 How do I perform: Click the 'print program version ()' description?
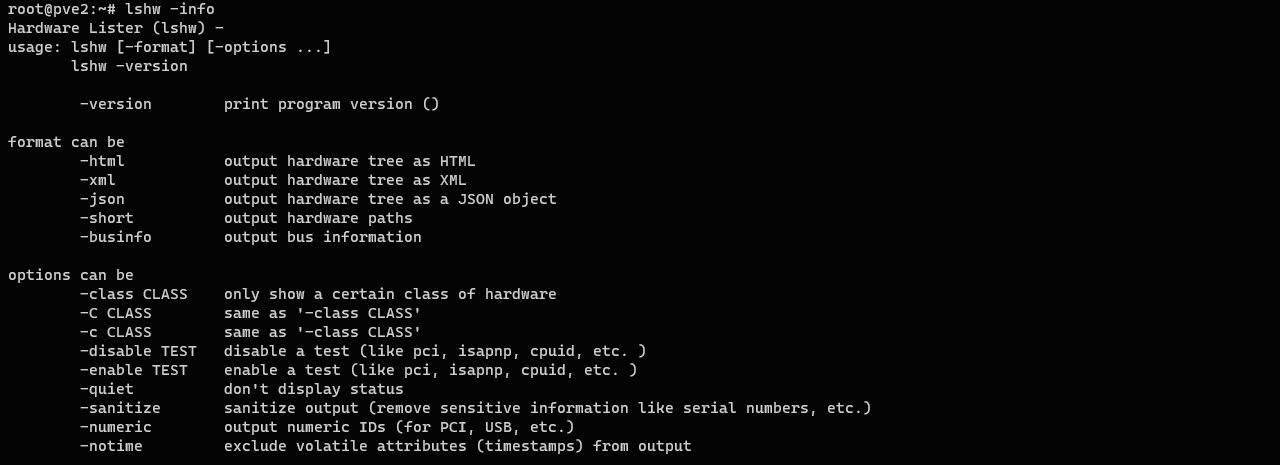[x=331, y=104]
